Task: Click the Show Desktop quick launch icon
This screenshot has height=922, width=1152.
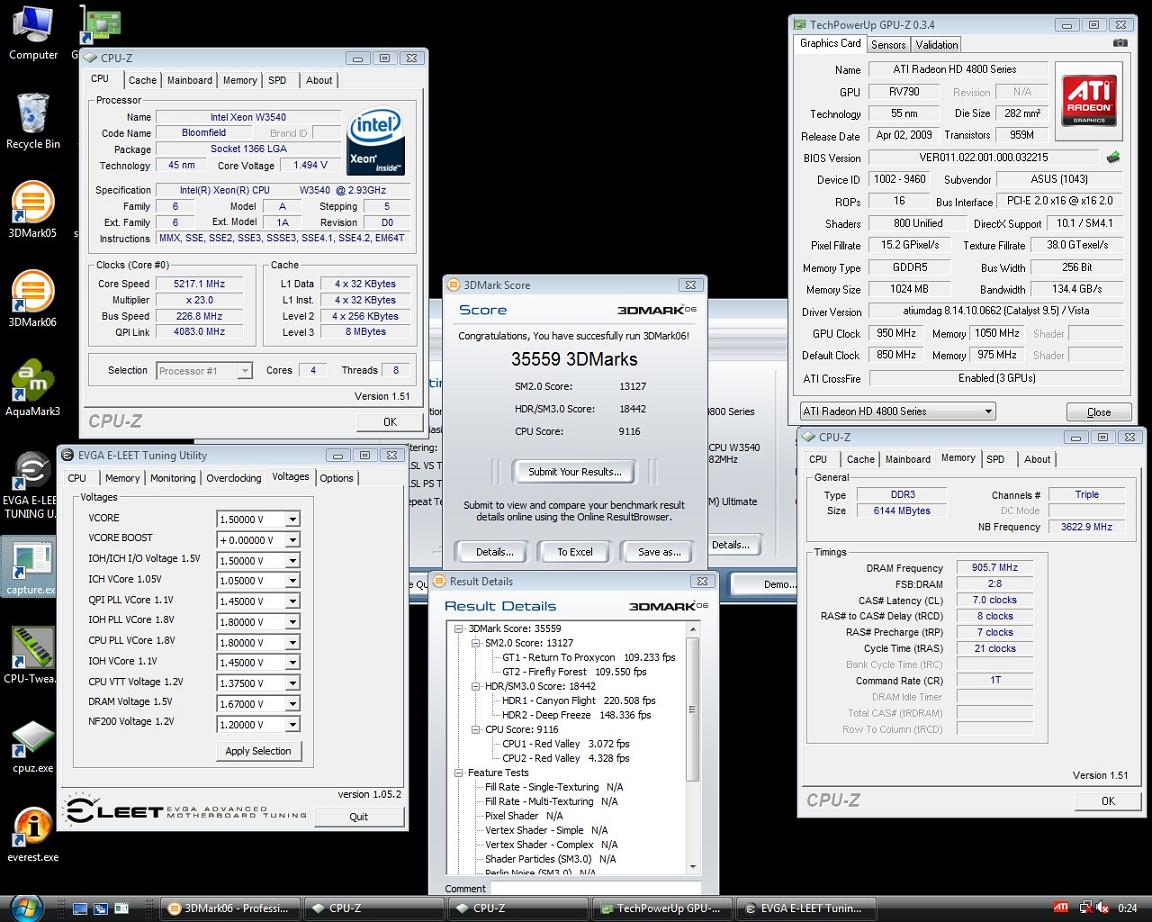Action: coord(80,909)
